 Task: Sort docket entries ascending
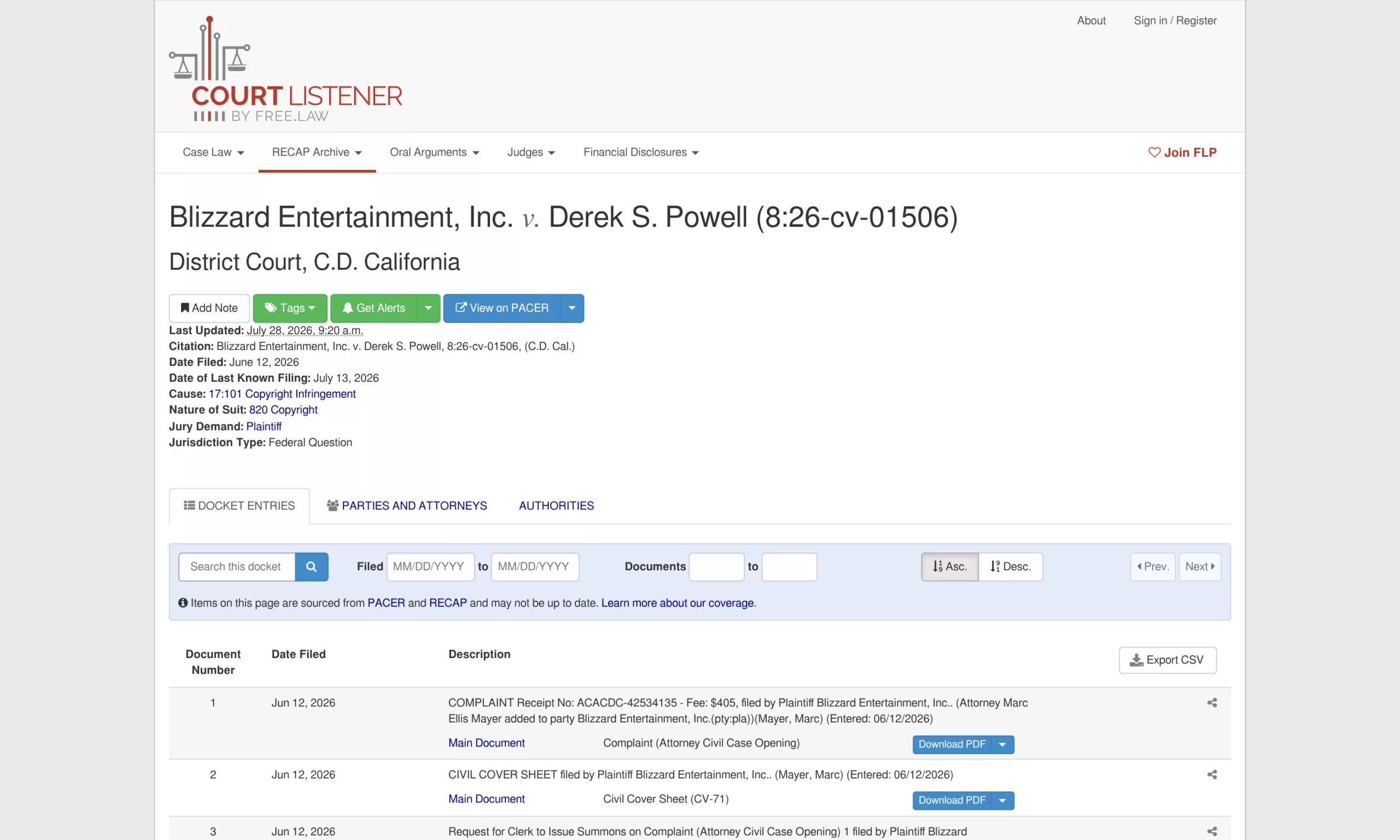(949, 567)
